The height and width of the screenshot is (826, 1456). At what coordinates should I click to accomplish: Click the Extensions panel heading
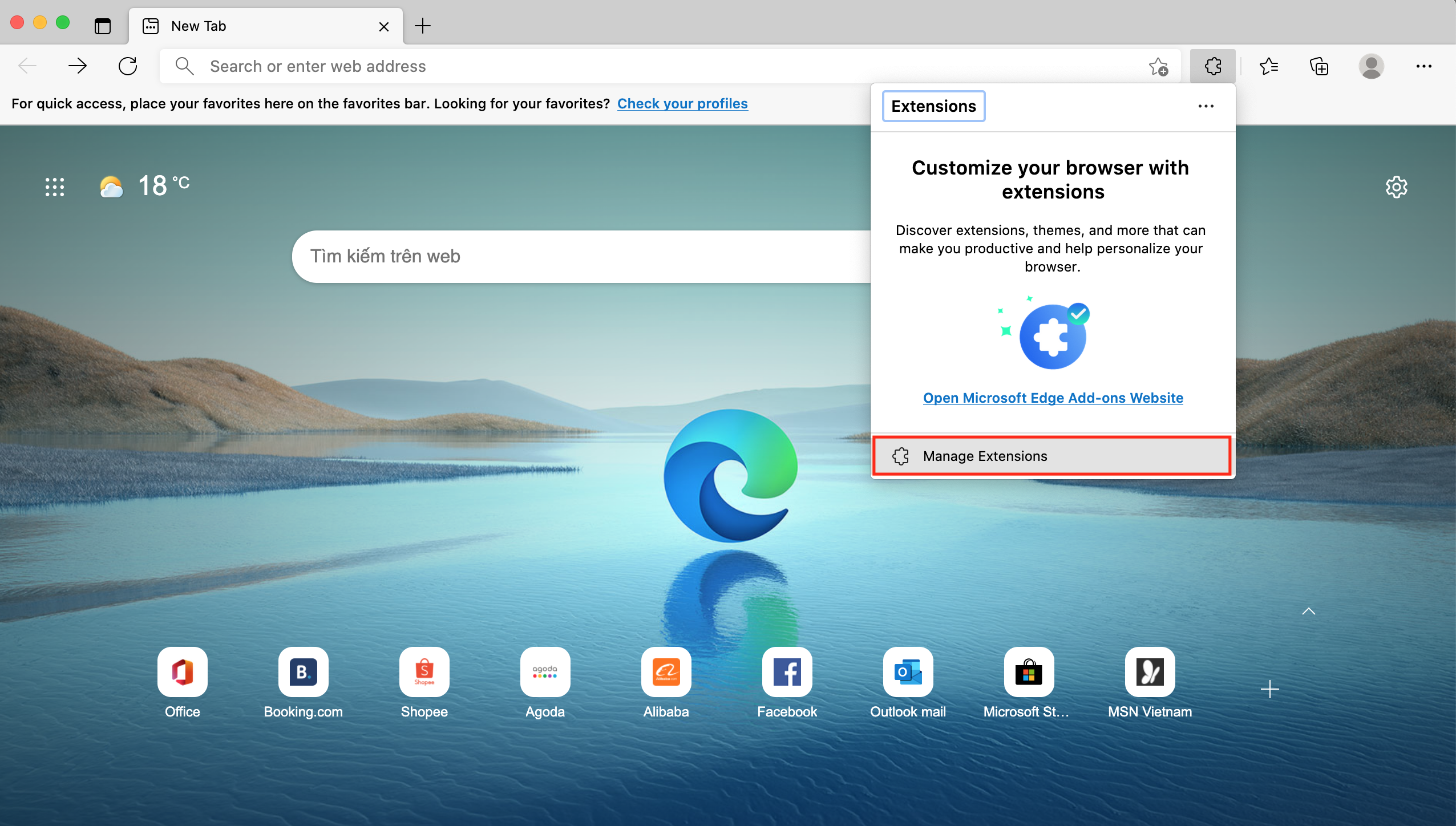[x=933, y=106]
